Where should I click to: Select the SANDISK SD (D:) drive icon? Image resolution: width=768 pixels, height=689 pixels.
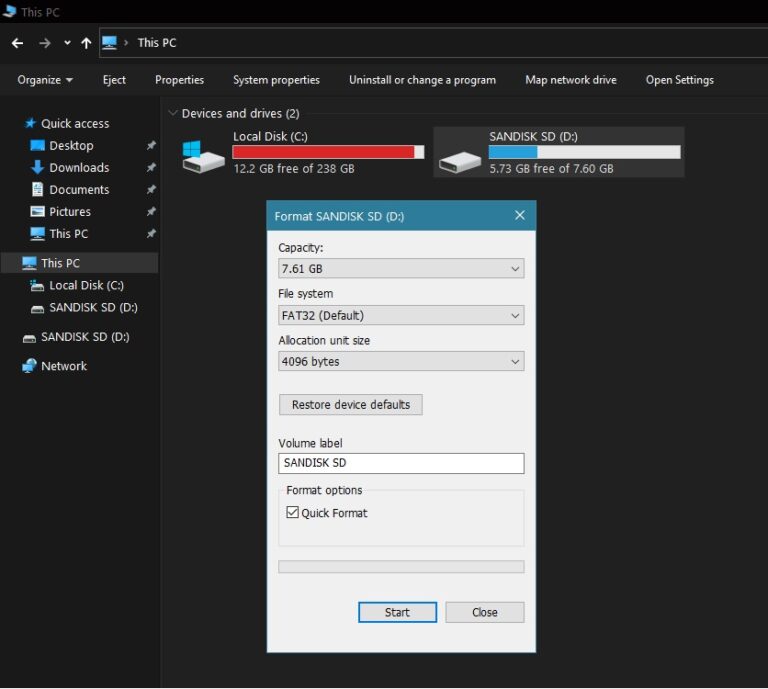pyautogui.click(x=459, y=158)
